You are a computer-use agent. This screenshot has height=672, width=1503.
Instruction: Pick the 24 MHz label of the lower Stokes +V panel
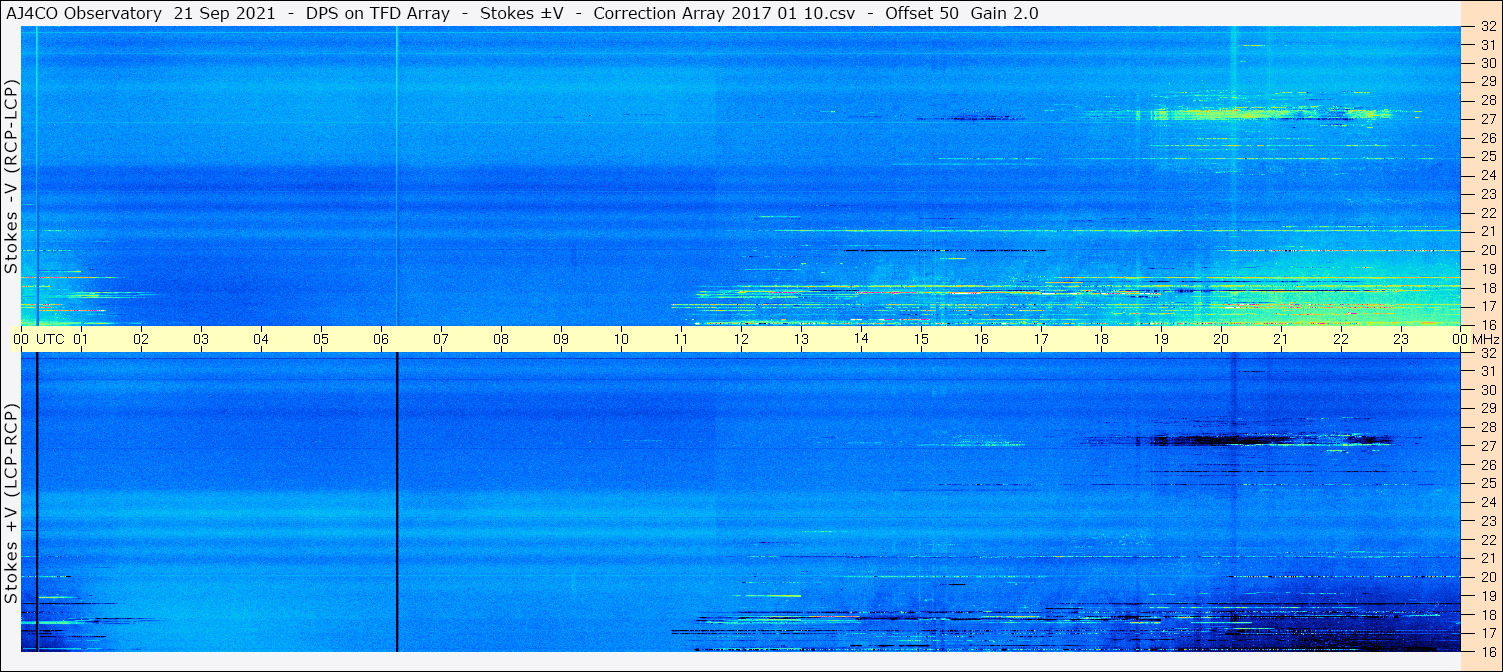(1488, 502)
